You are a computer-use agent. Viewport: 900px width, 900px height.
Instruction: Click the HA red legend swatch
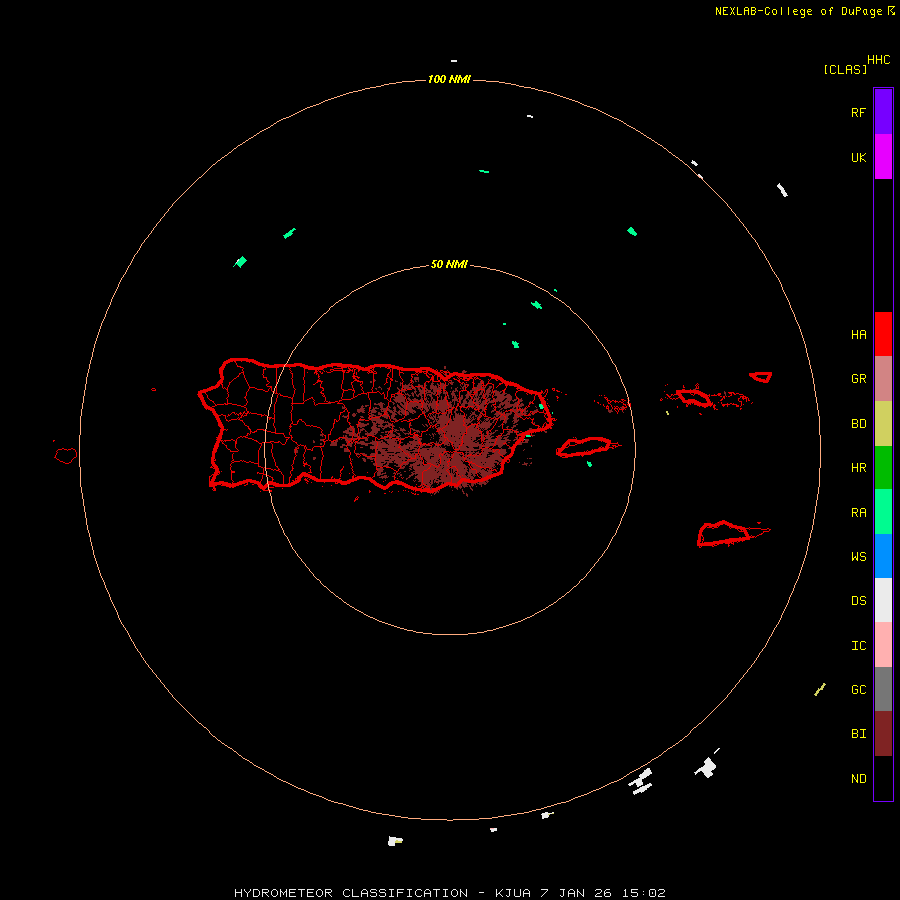pos(883,334)
